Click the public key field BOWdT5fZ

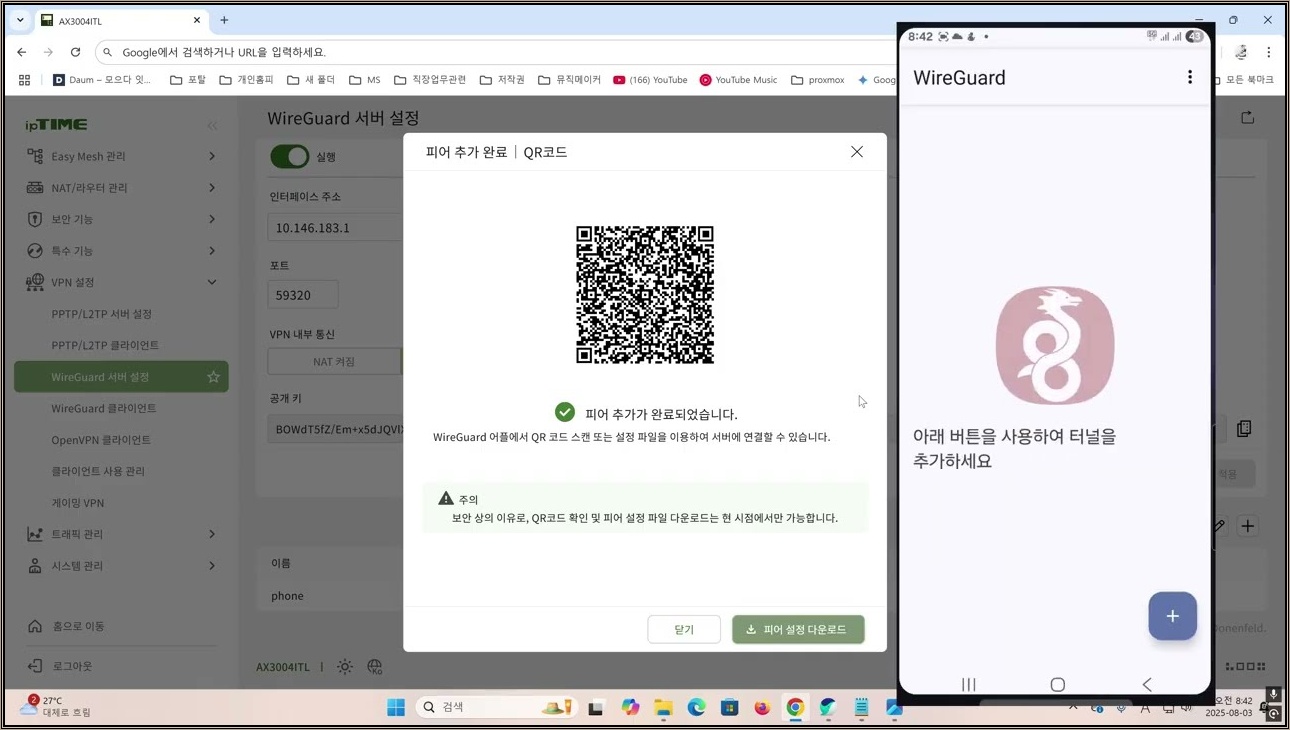pyautogui.click(x=336, y=429)
